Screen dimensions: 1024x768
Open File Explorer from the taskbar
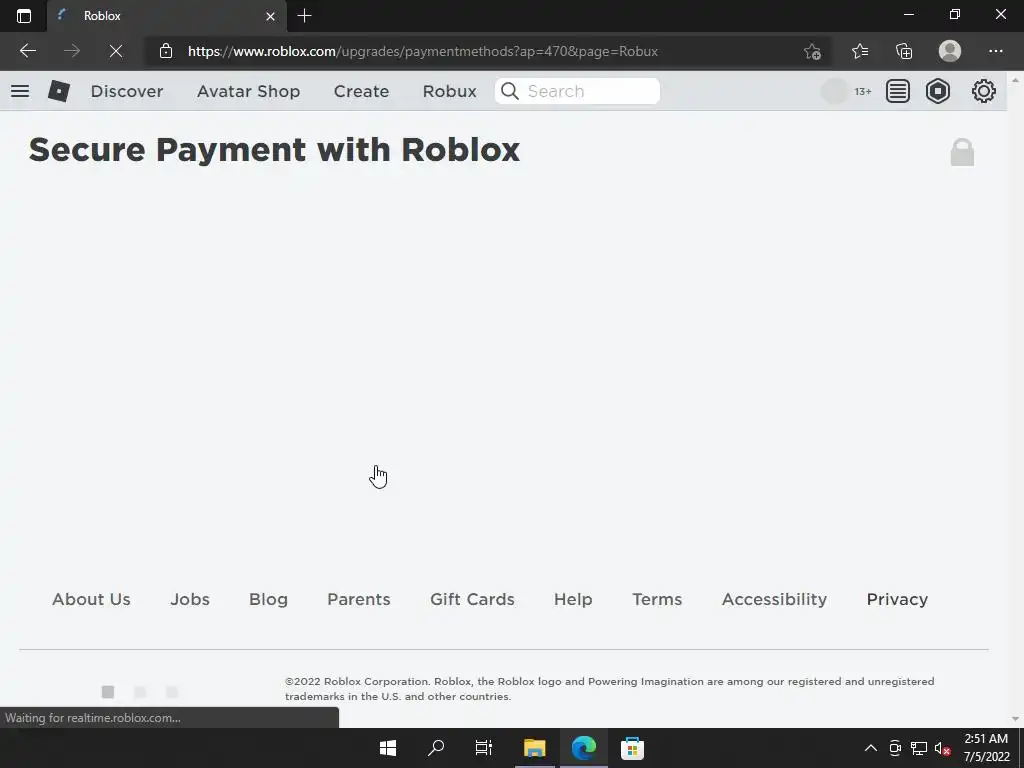534,748
